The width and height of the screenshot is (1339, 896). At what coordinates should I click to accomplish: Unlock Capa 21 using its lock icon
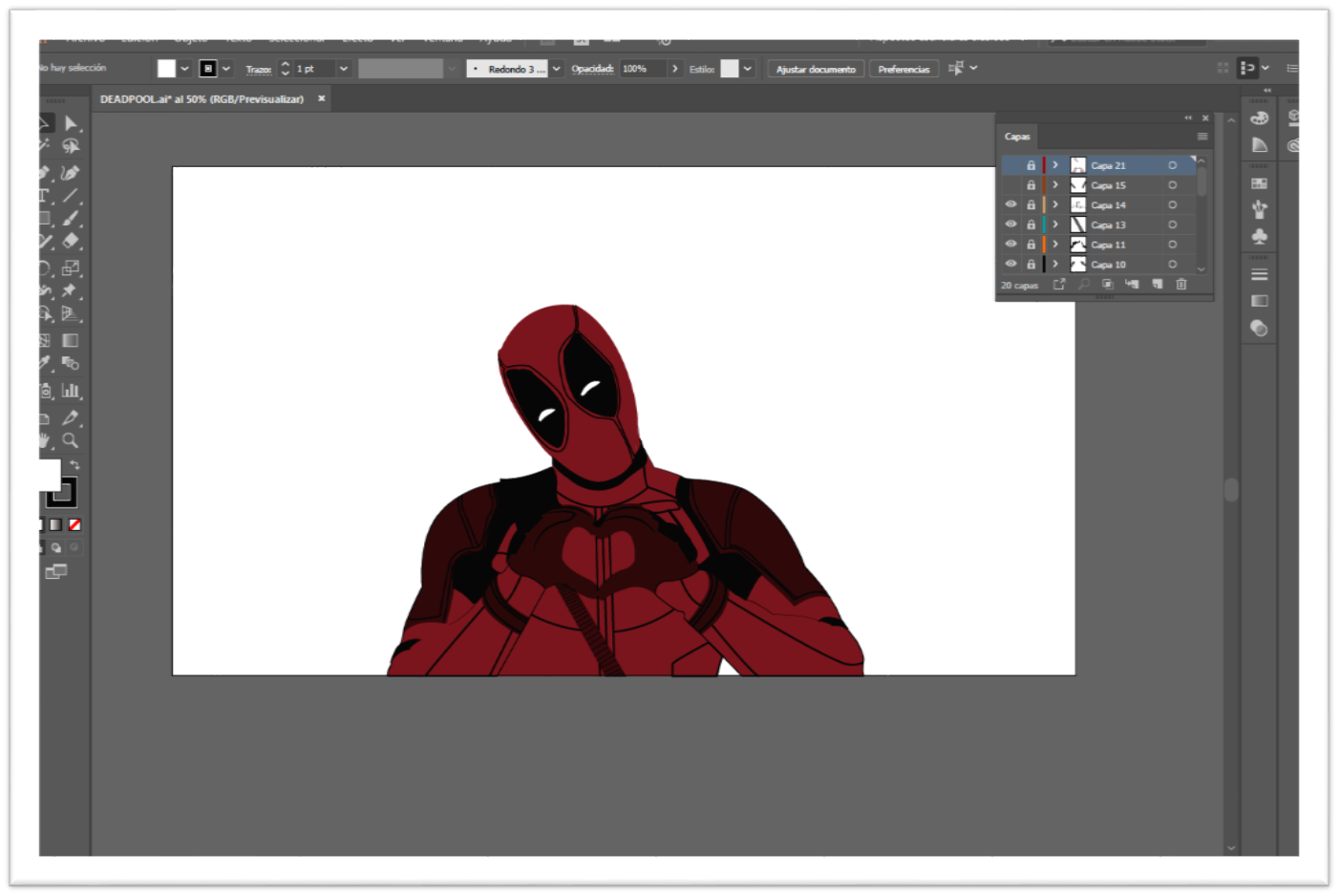click(x=1031, y=165)
